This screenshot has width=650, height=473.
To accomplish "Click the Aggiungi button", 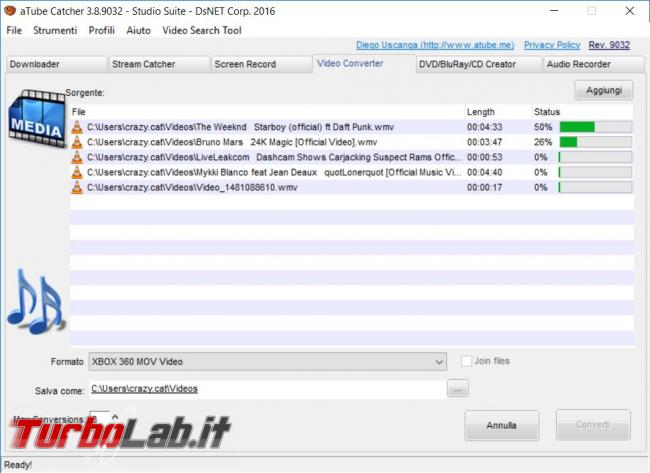I will click(604, 90).
